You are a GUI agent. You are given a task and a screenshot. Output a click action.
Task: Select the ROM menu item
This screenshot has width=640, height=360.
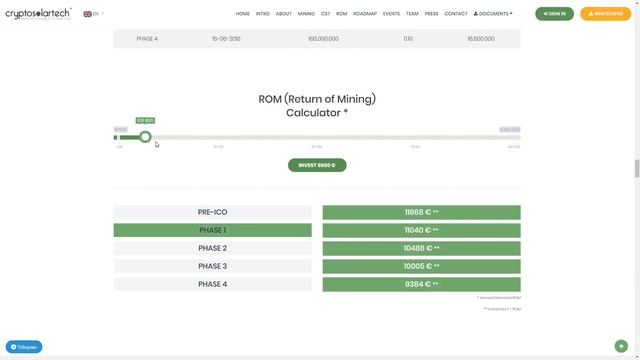[342, 14]
